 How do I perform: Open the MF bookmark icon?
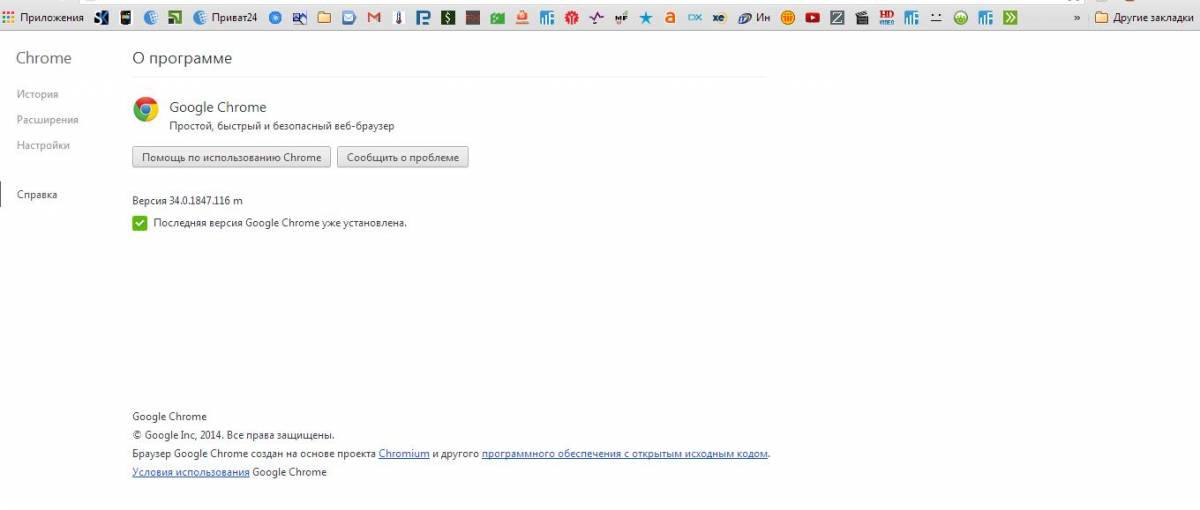click(621, 17)
